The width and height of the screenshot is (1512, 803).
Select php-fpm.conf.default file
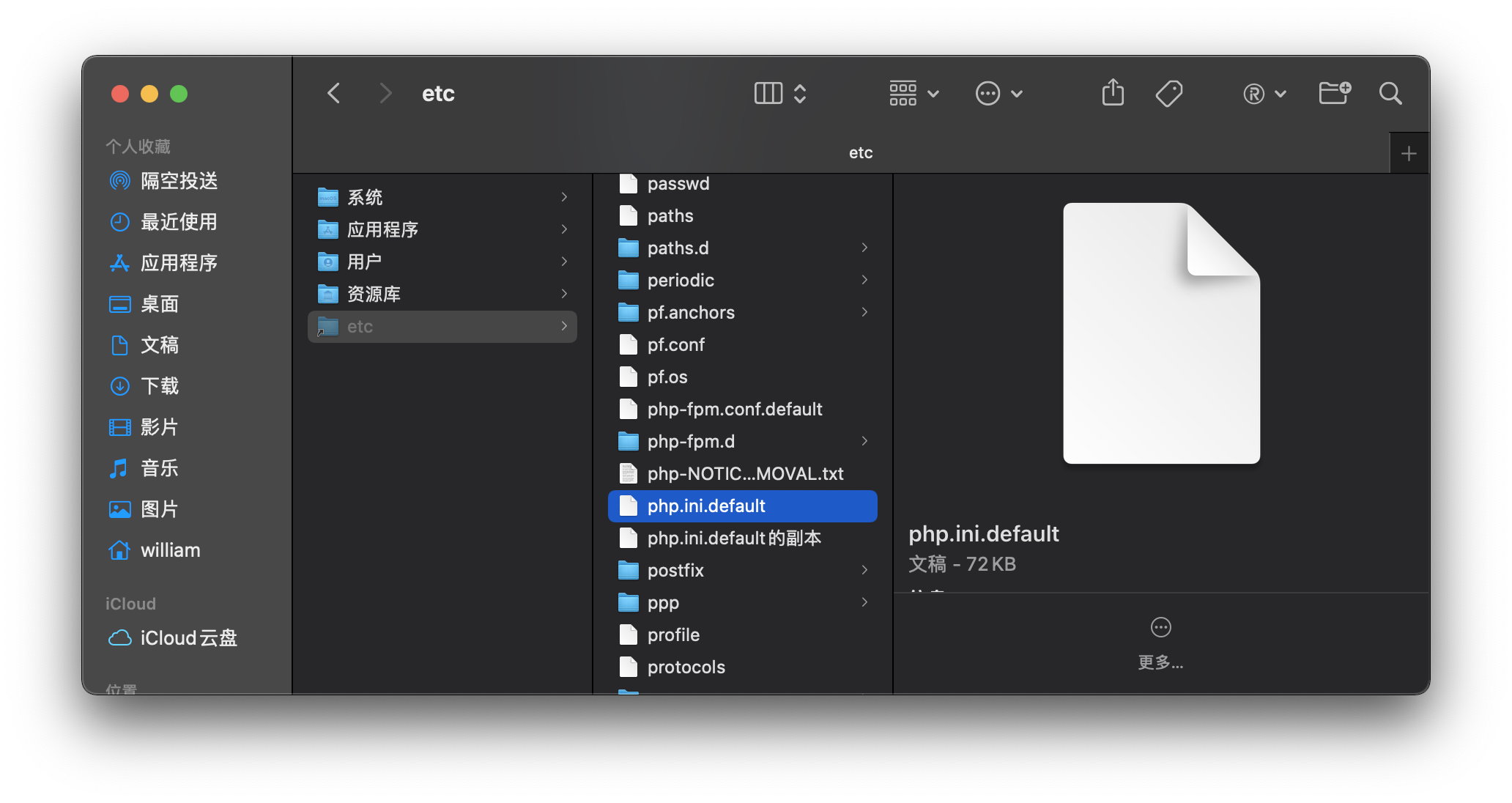point(743,410)
